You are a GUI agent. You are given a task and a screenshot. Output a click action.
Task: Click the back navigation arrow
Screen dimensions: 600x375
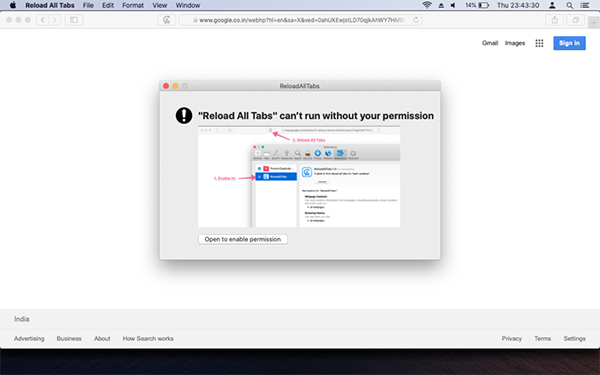tap(42, 20)
